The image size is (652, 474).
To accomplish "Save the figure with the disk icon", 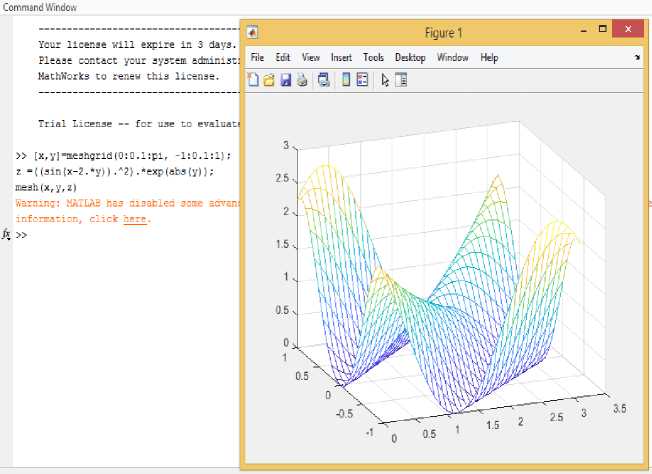I will pyautogui.click(x=285, y=80).
